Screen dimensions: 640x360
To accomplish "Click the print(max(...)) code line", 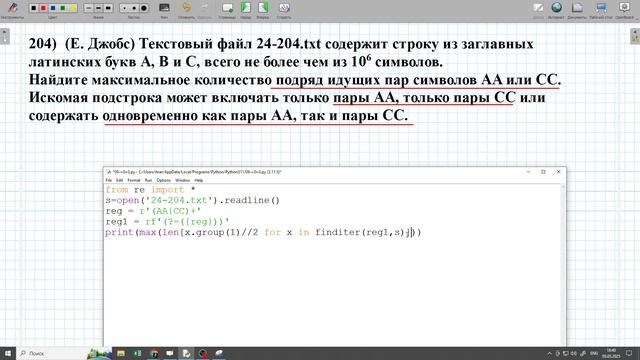I will click(263, 232).
